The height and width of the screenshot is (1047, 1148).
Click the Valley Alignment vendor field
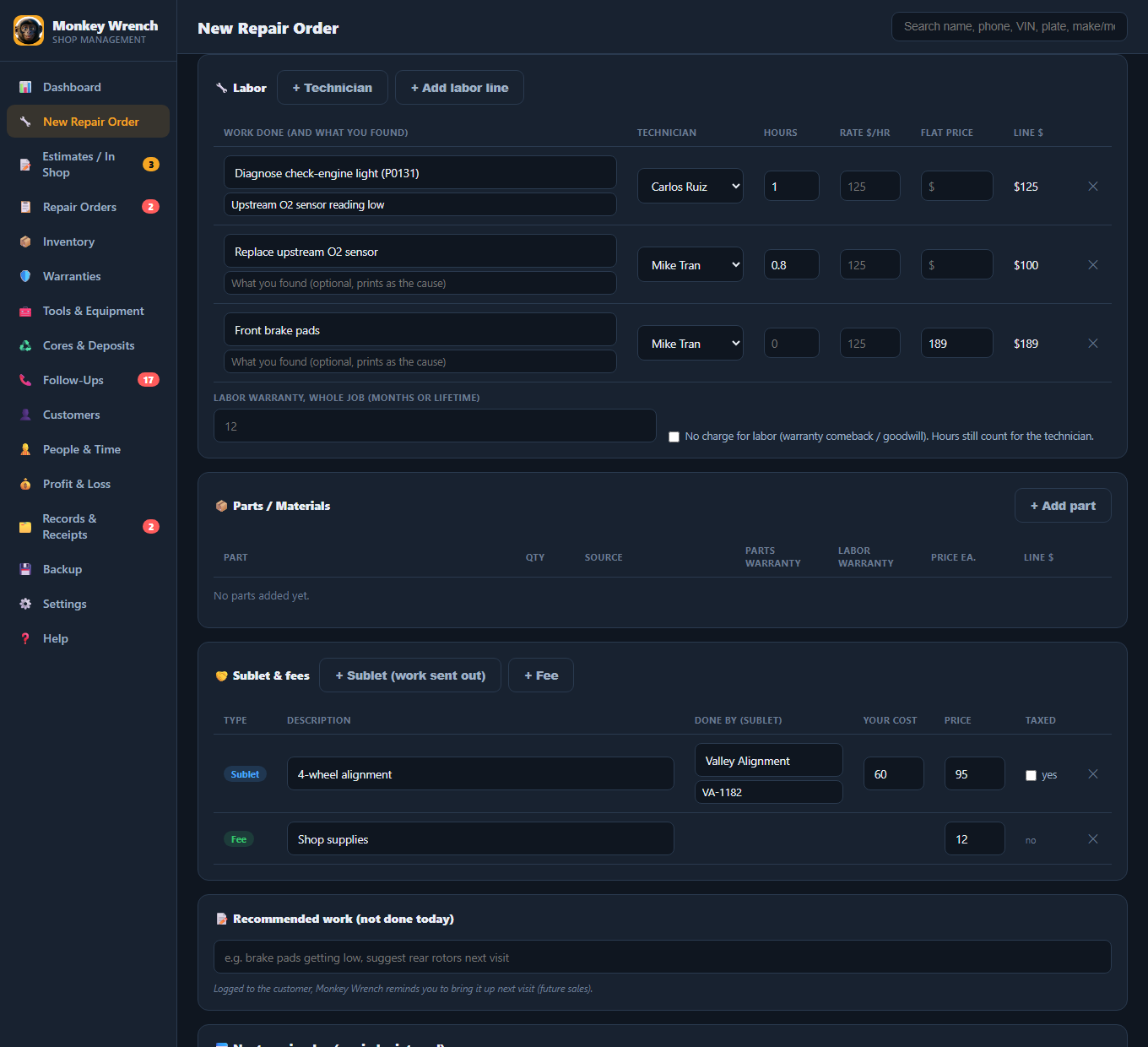point(769,761)
